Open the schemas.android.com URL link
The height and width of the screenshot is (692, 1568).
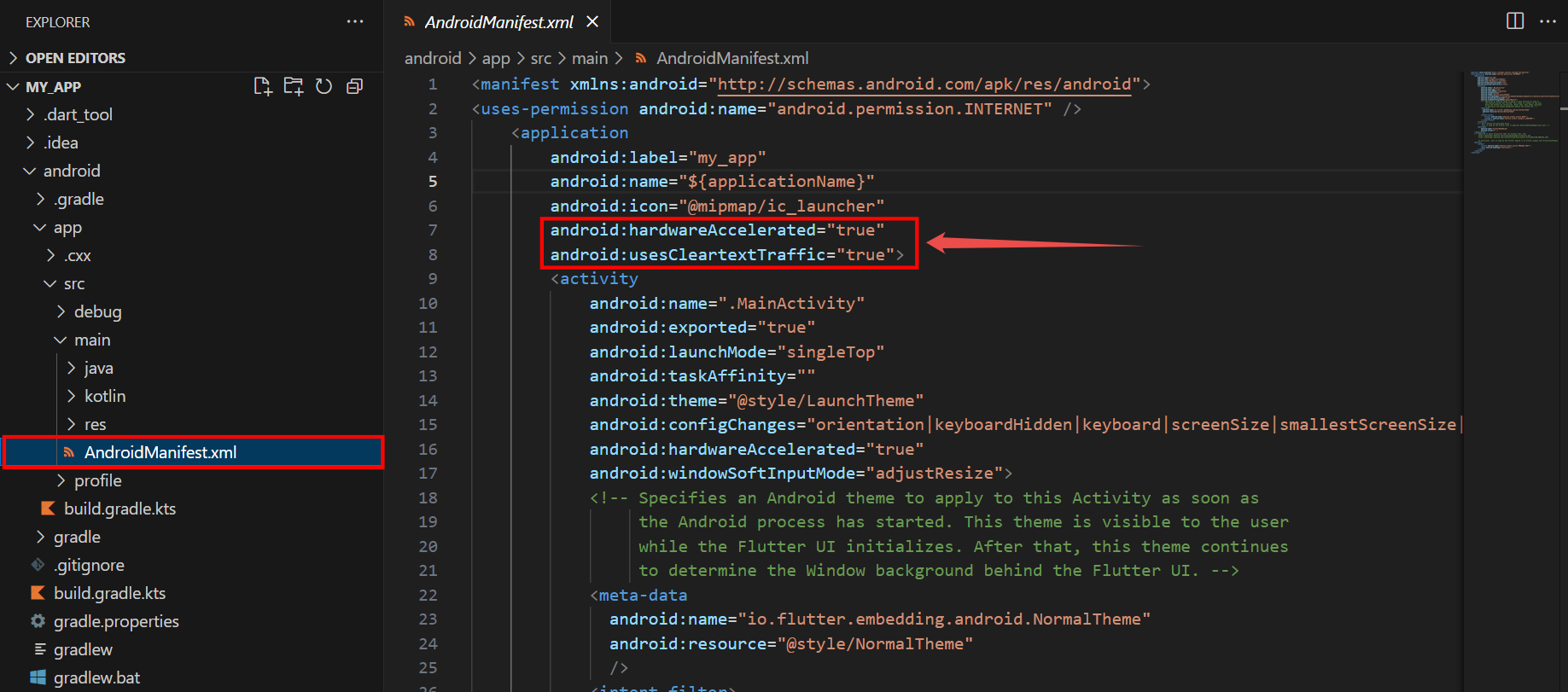tap(924, 84)
